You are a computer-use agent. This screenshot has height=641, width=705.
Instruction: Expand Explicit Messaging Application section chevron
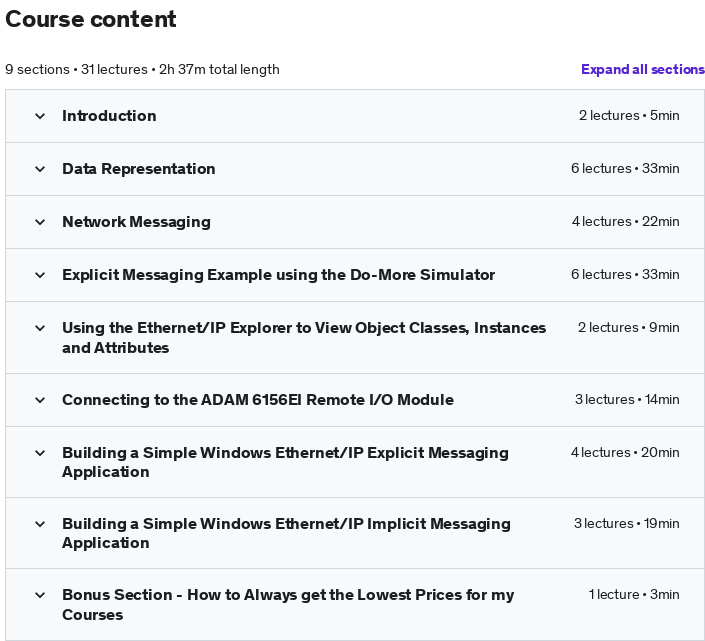[x=40, y=453]
